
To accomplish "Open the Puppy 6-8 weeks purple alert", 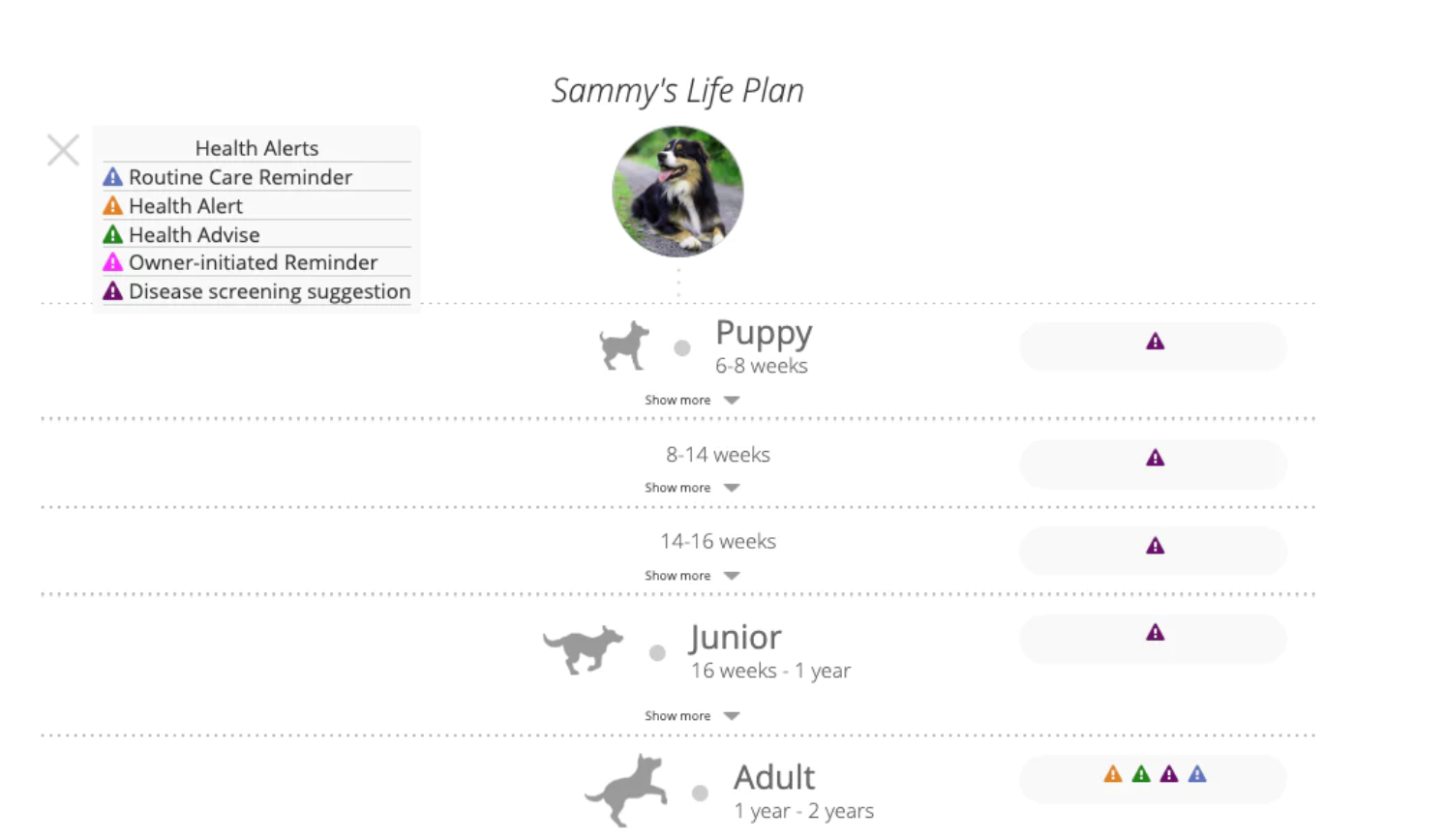I will 1155,342.
